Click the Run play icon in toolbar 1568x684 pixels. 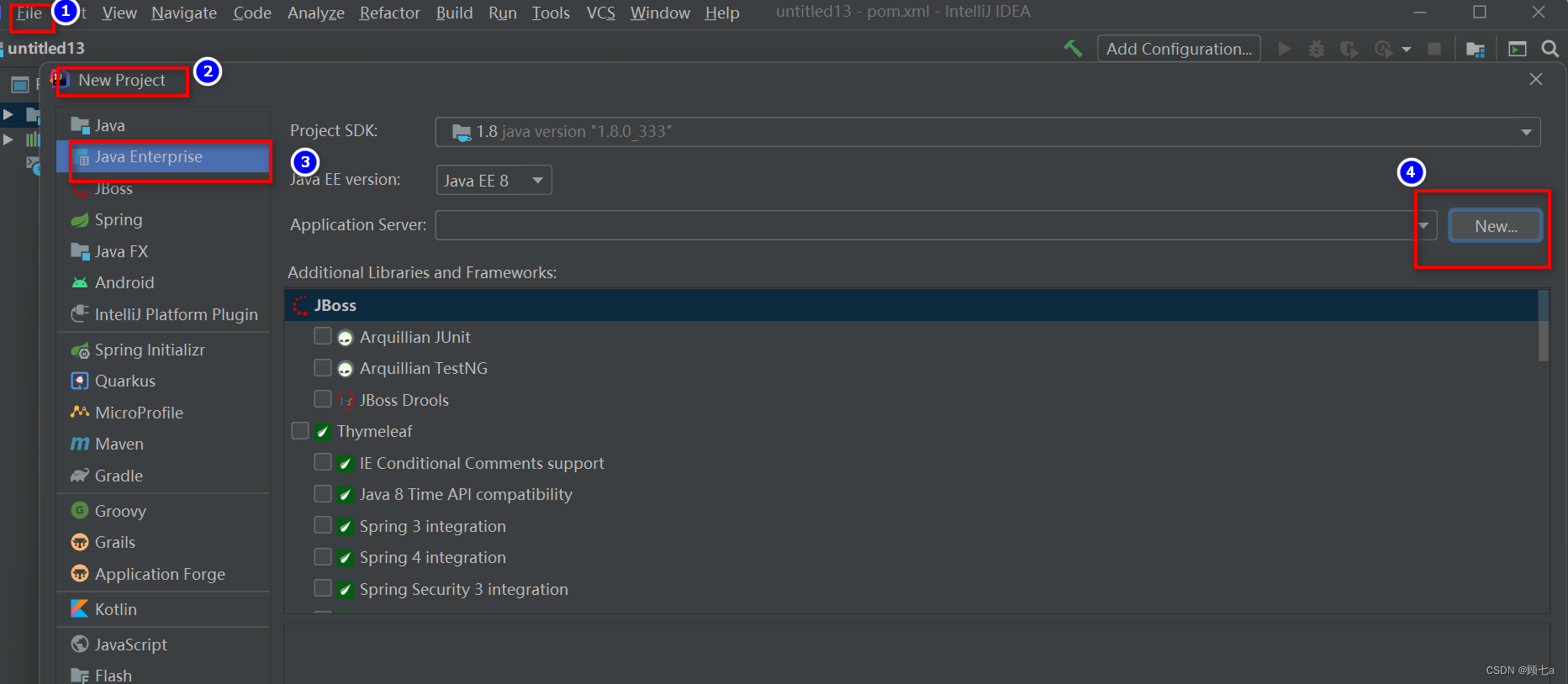coord(1284,49)
